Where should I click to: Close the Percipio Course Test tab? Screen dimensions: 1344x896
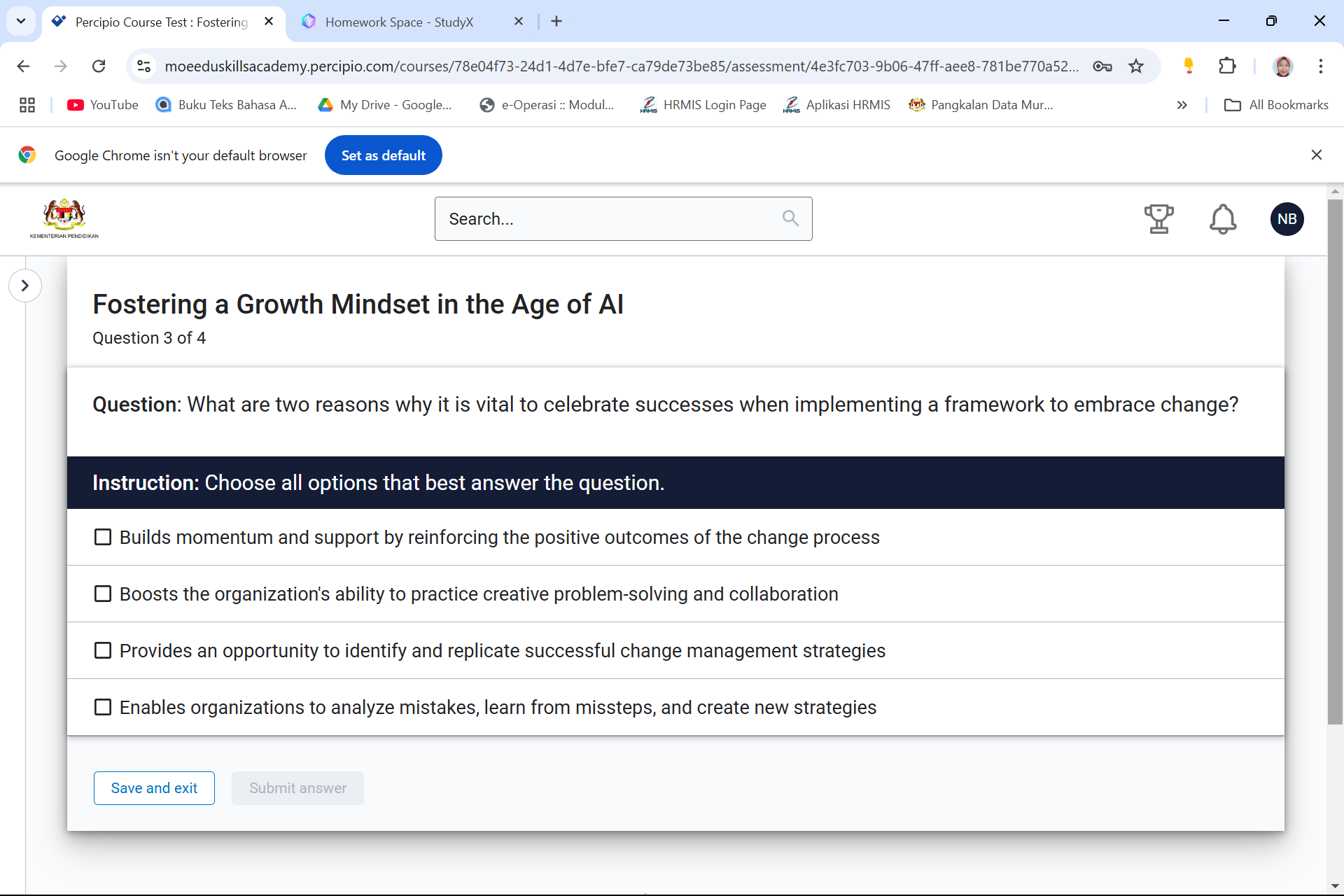[x=269, y=22]
